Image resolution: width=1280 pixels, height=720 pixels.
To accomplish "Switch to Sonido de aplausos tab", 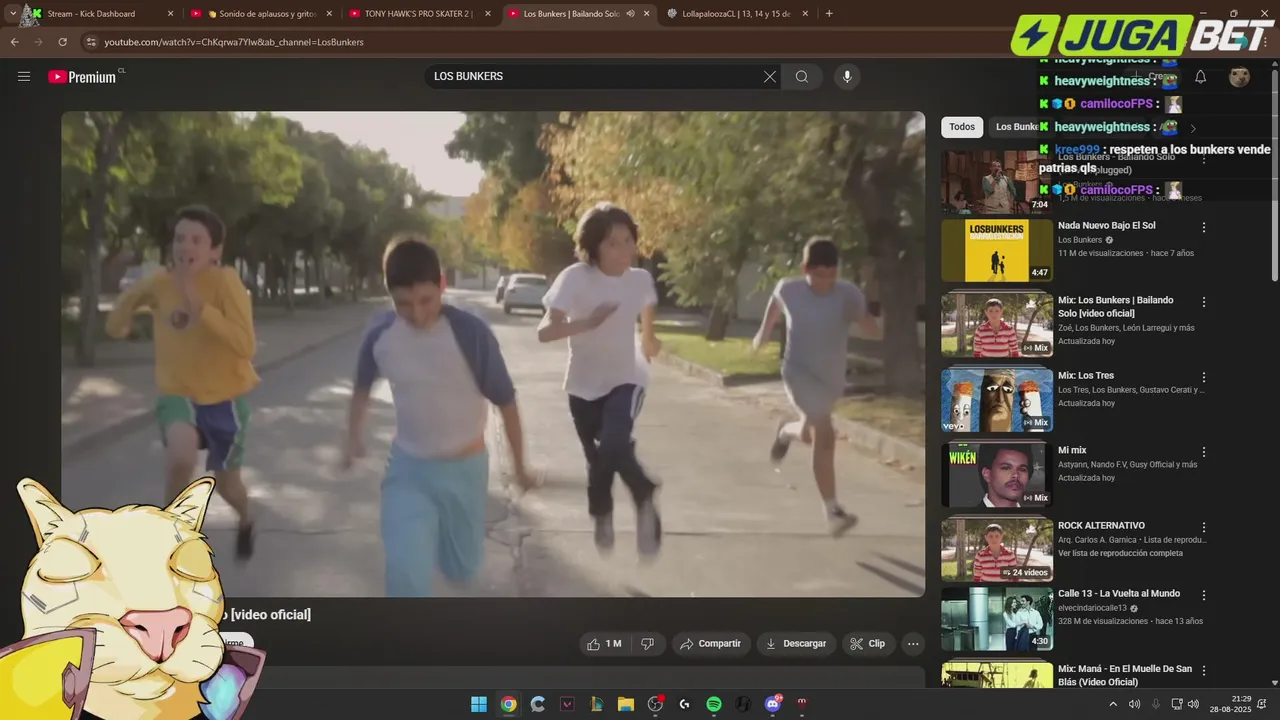I will tap(261, 14).
